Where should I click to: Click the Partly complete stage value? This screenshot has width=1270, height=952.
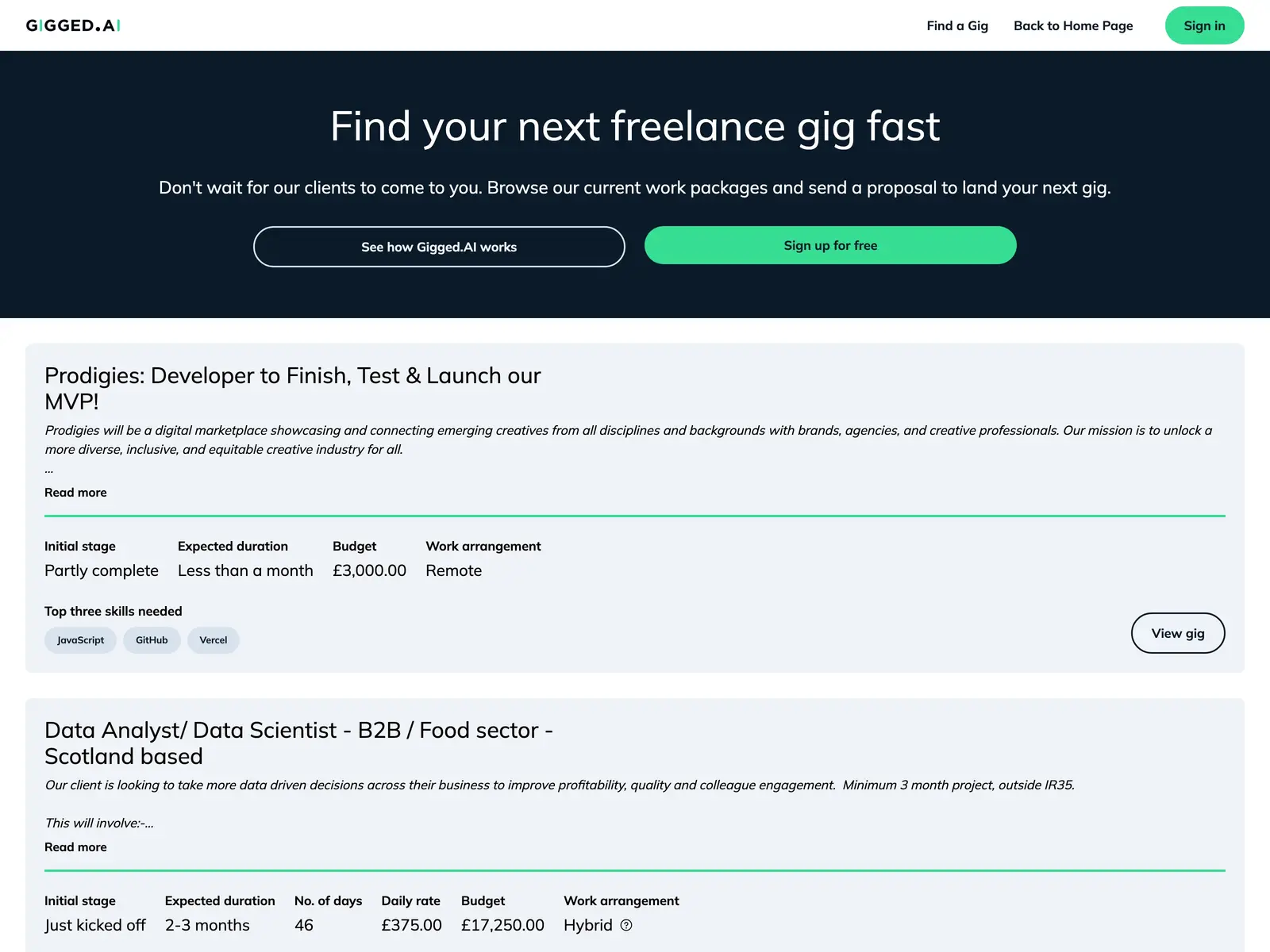coord(102,570)
